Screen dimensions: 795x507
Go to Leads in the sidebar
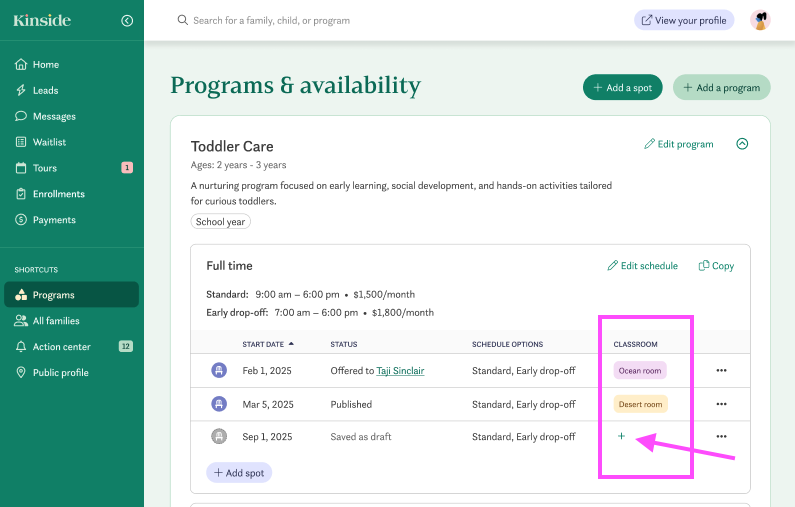(45, 90)
